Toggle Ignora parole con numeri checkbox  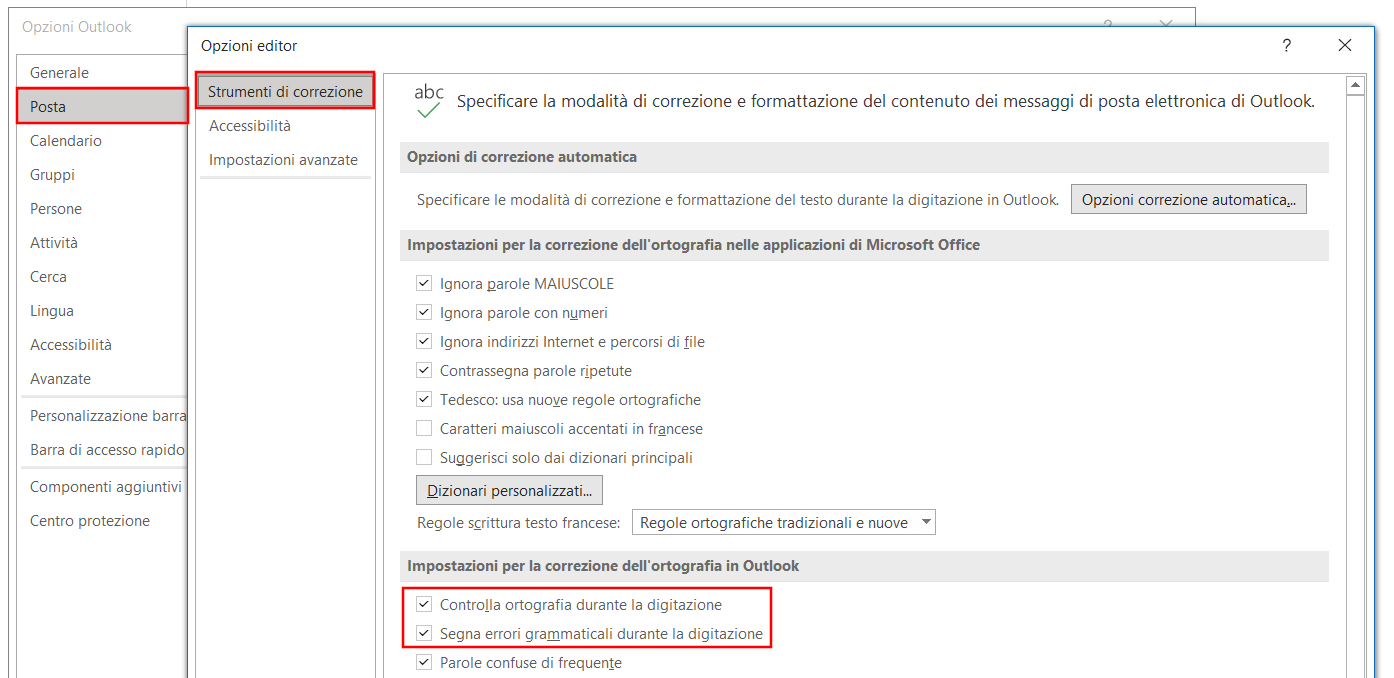coord(424,313)
